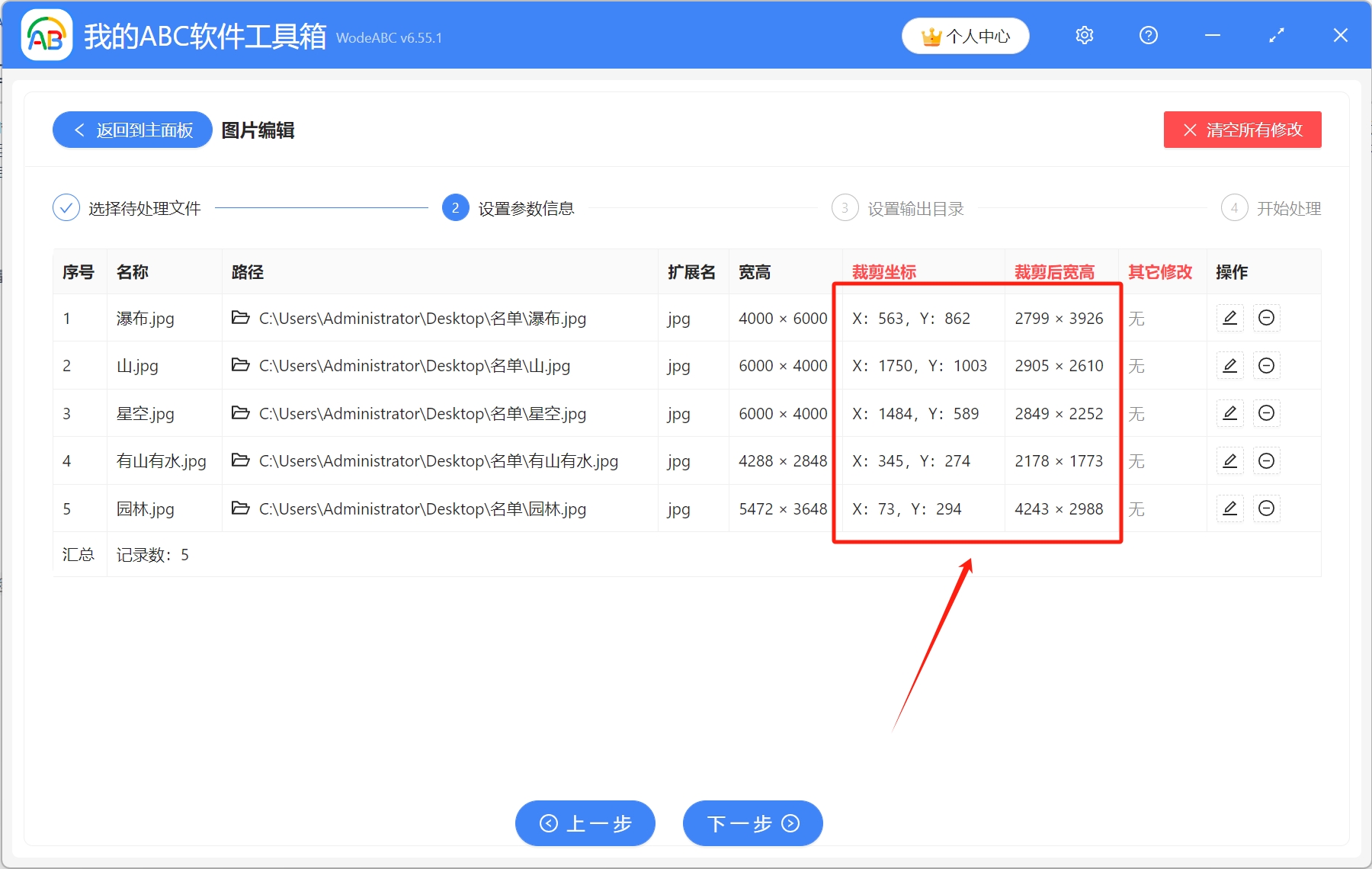The width and height of the screenshot is (1372, 869).
Task: Open folder icon for 星空.jpg path
Action: [241, 412]
